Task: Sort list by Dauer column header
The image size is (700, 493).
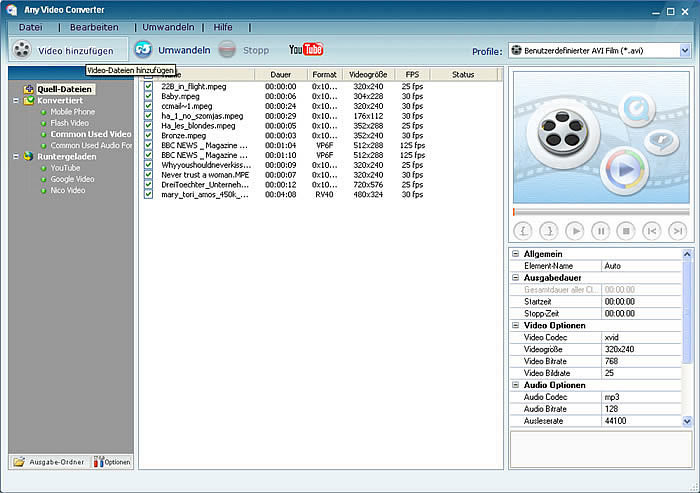Action: click(x=281, y=75)
